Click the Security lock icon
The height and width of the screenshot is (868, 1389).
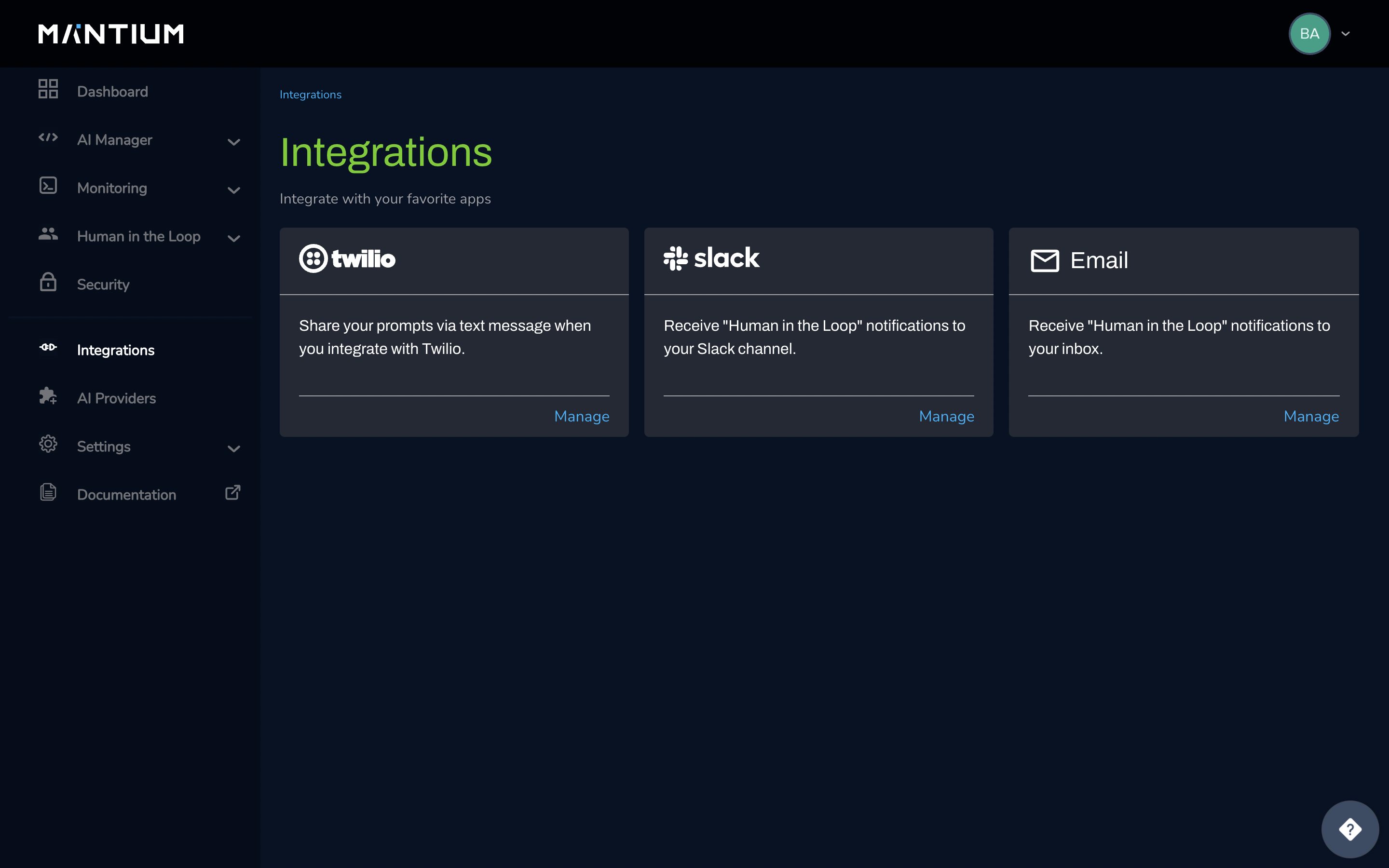click(48, 282)
